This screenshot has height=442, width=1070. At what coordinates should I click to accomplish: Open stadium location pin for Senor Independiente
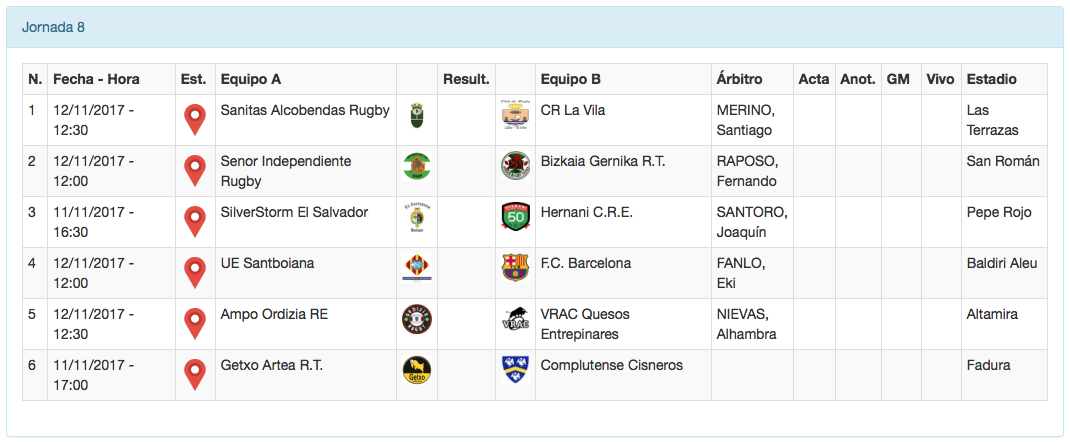(195, 171)
